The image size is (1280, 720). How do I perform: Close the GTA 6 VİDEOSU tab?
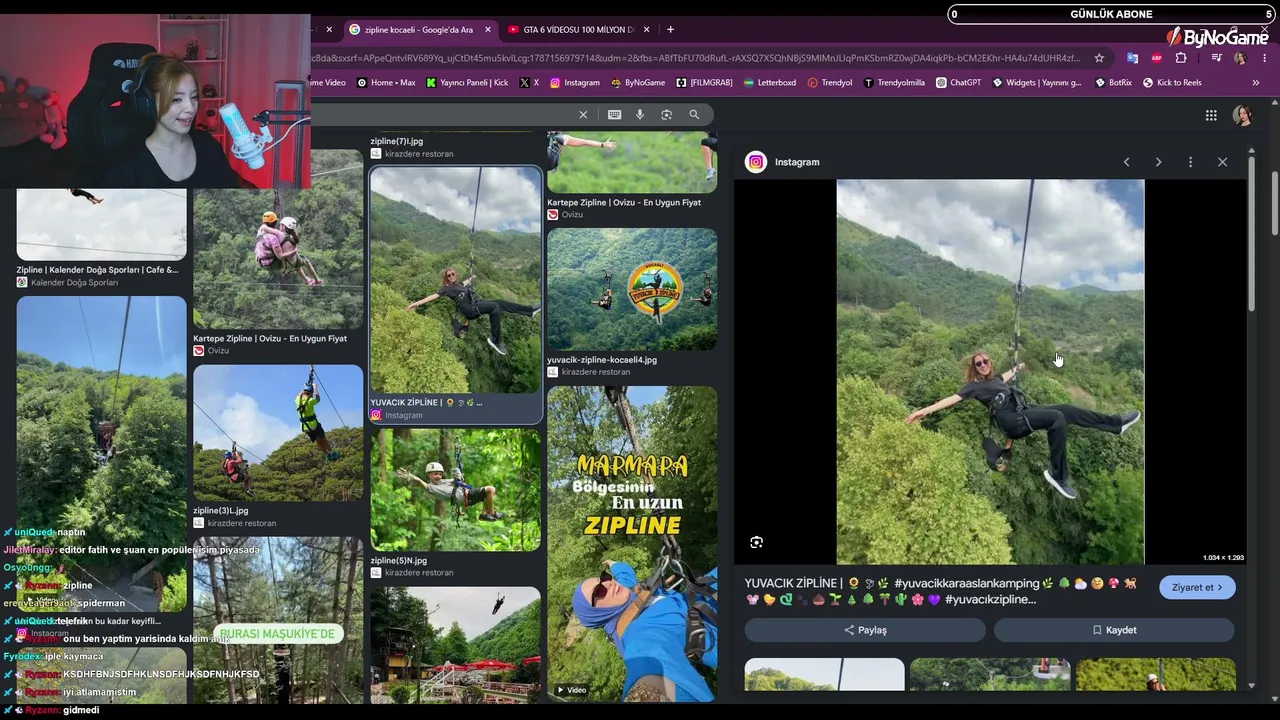coord(646,30)
